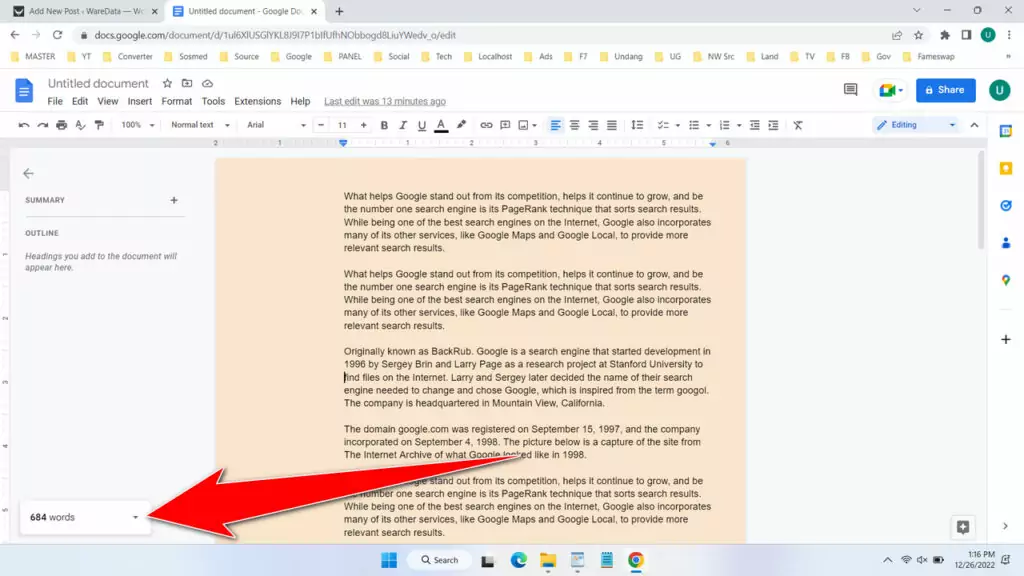Open Google Tasks in side panel
Screen dimensions: 1024x576
pyautogui.click(x=1006, y=206)
